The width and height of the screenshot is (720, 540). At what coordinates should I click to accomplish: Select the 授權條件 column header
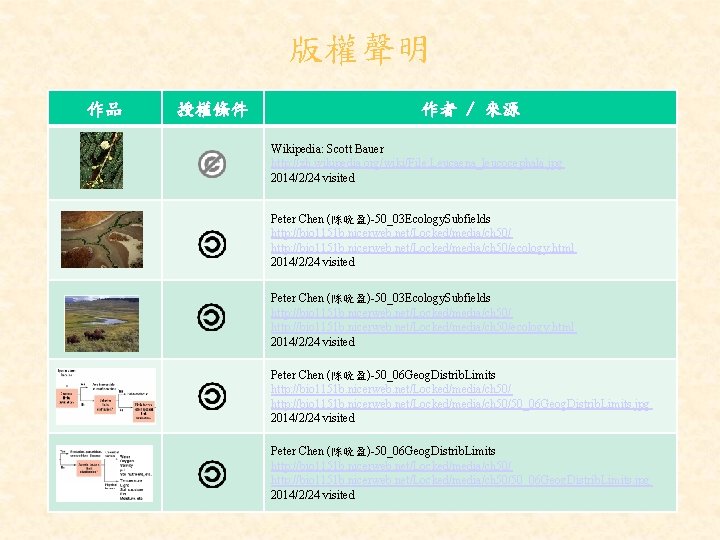pyautogui.click(x=213, y=108)
